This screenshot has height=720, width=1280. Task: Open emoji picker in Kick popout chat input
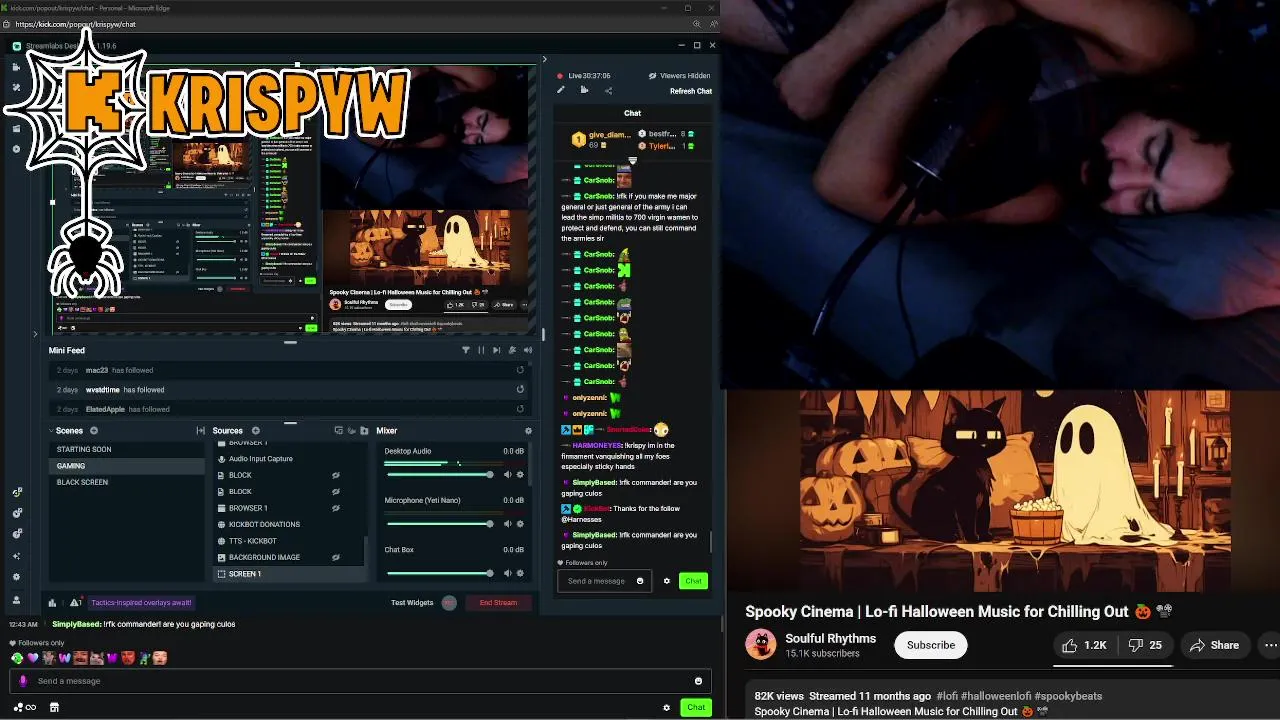(698, 681)
